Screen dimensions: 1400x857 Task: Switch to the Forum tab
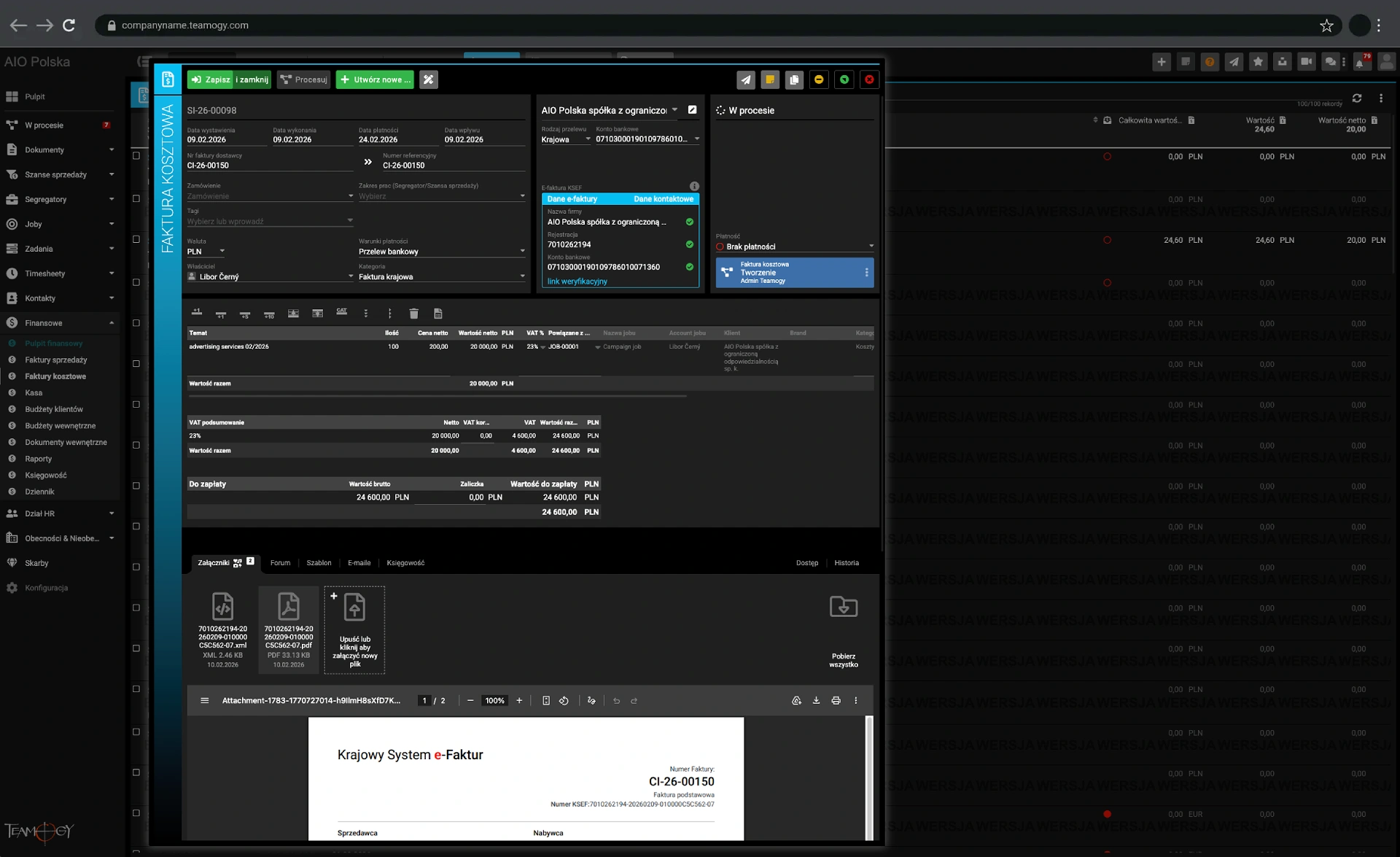(x=280, y=562)
